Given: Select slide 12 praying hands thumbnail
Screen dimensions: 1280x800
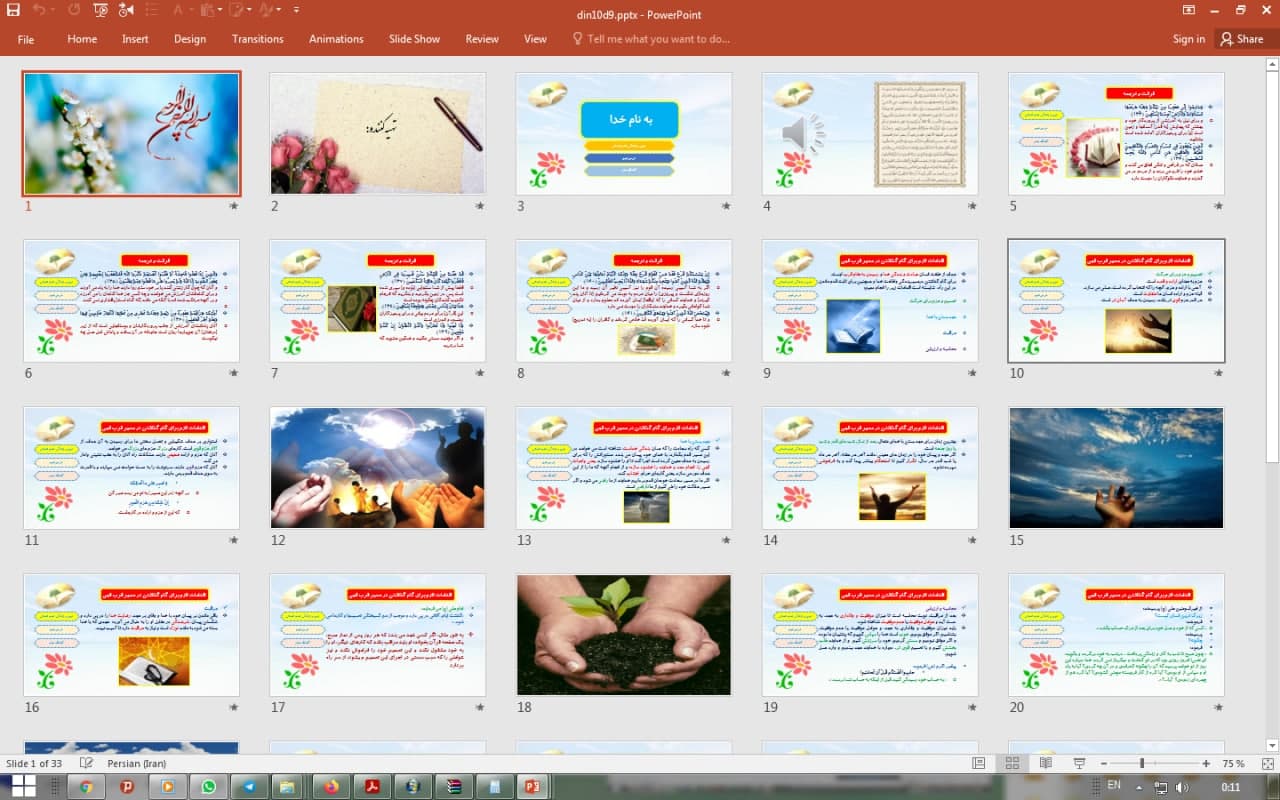Looking at the screenshot, I should pyautogui.click(x=377, y=467).
